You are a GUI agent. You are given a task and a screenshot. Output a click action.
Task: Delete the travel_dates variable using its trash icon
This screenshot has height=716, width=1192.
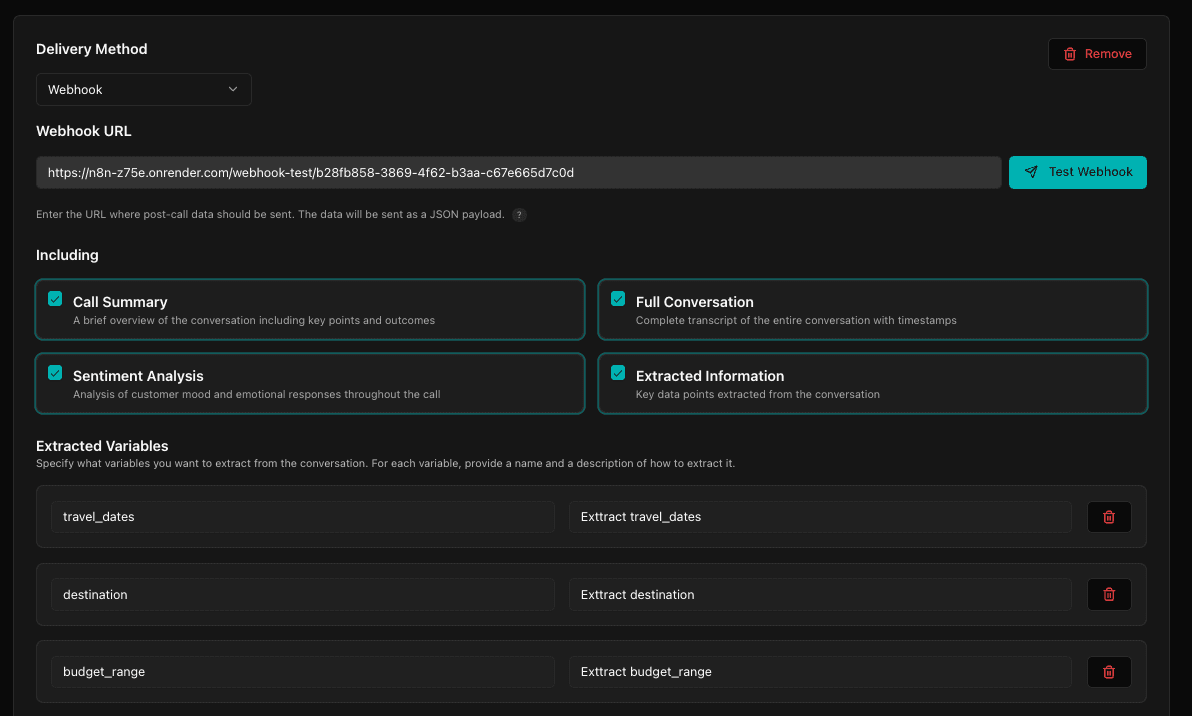click(x=1109, y=517)
